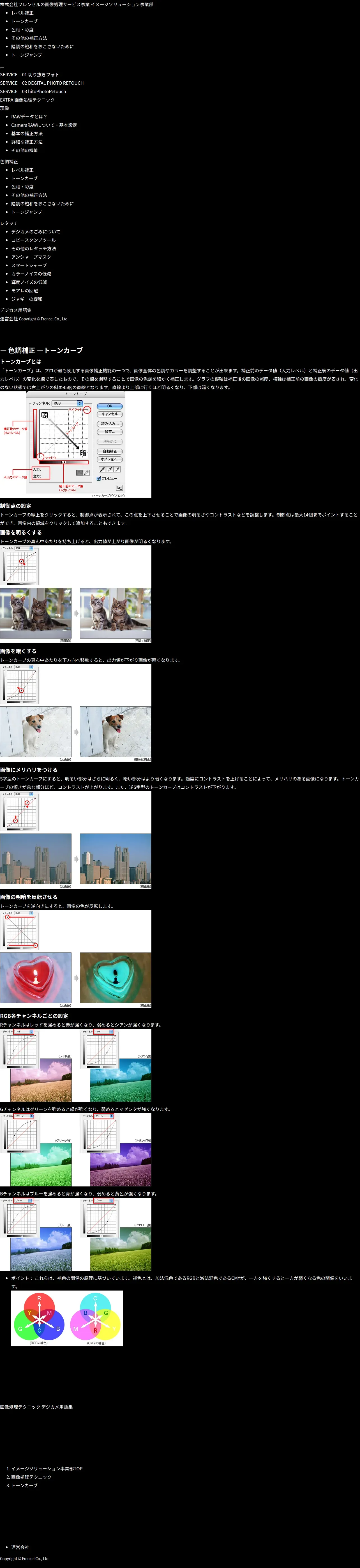360x1568 pixels.
Task: Click S-curve tone curve graph image
Action: tap(19, 811)
